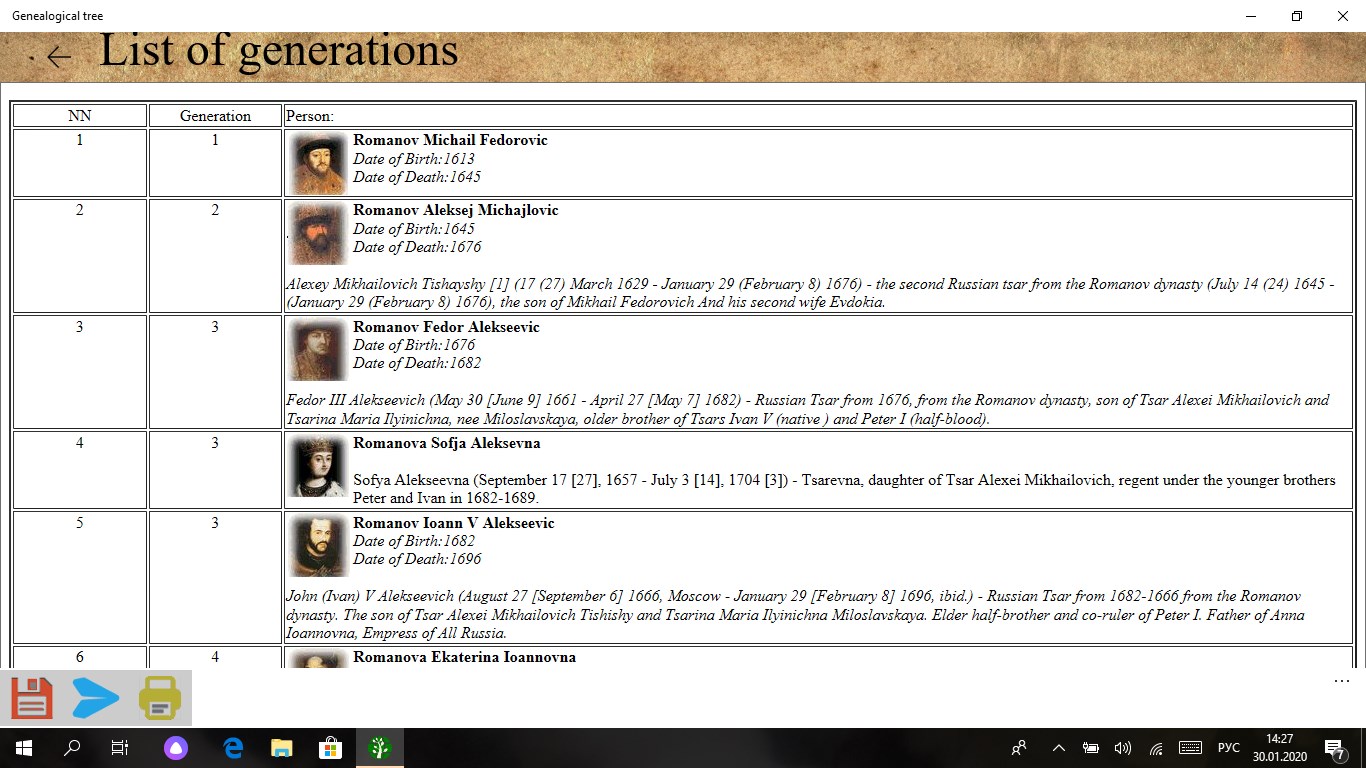Select the List of generations title

[278, 50]
